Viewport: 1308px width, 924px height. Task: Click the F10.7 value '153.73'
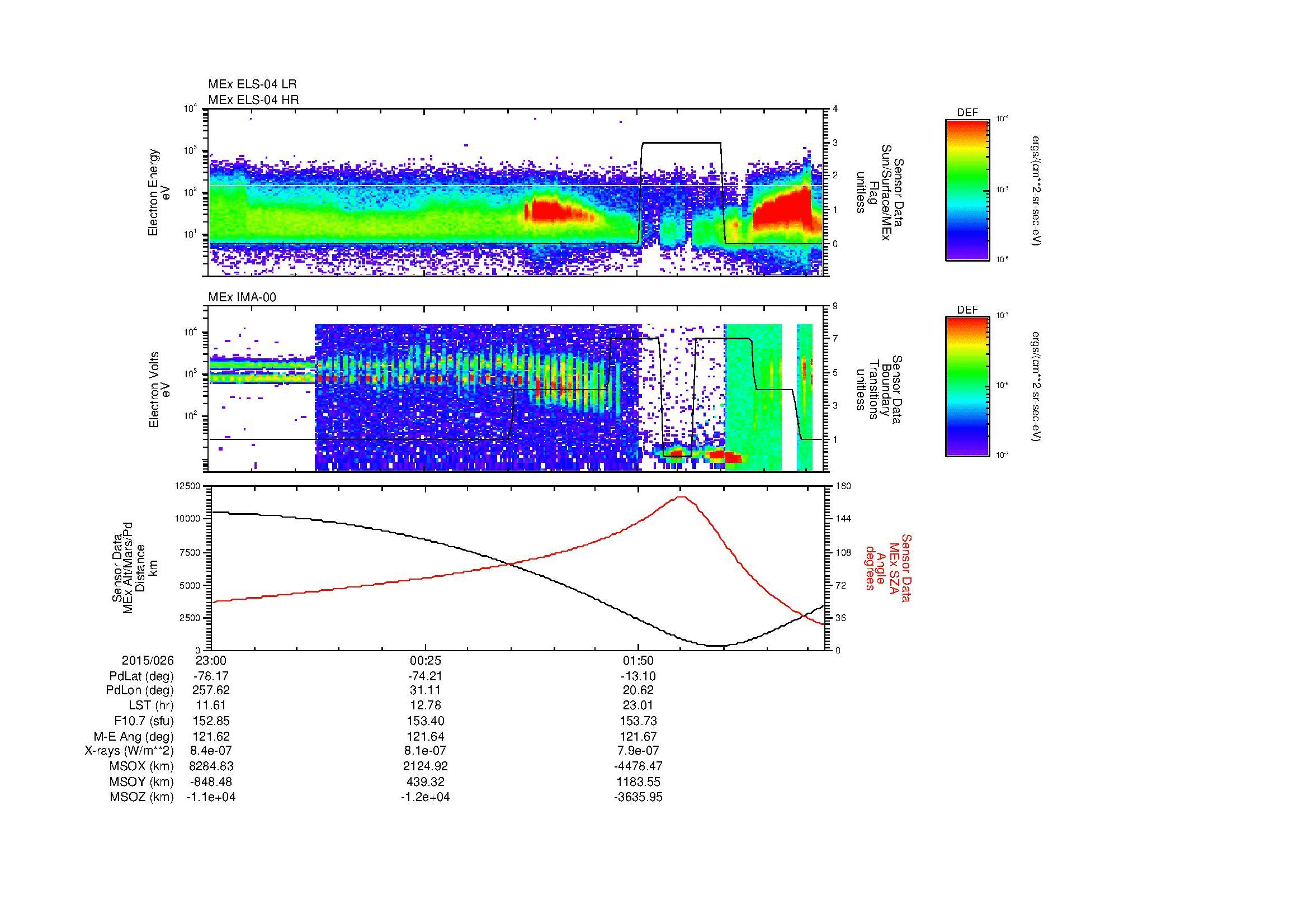[638, 721]
